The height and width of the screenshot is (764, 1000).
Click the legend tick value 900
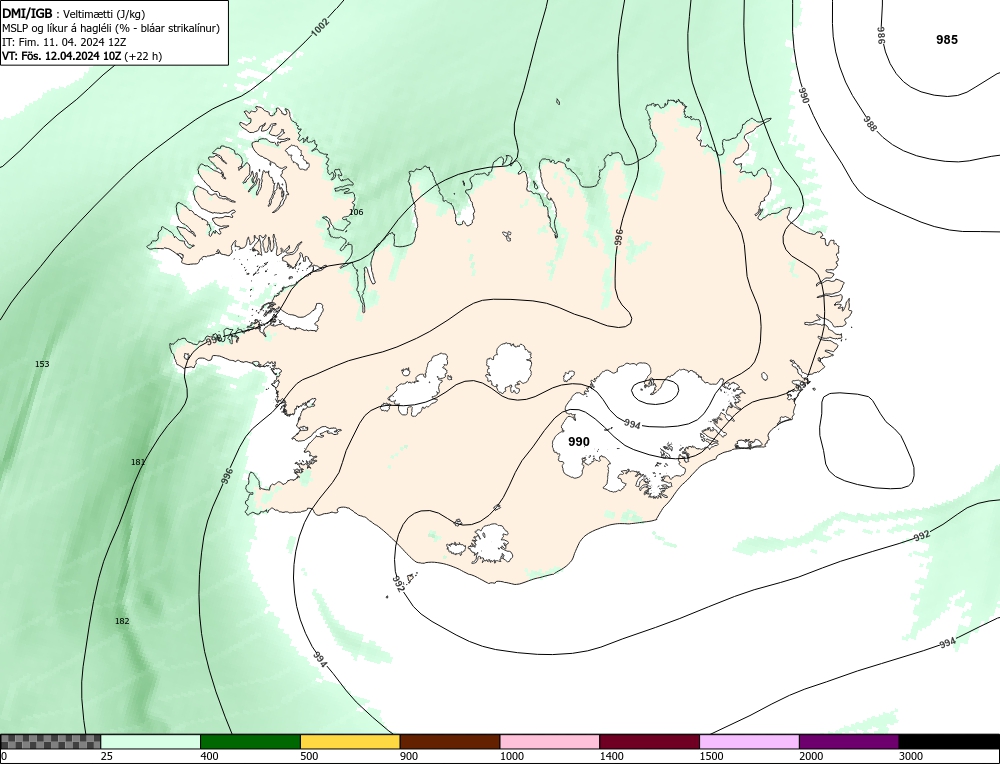pos(409,757)
